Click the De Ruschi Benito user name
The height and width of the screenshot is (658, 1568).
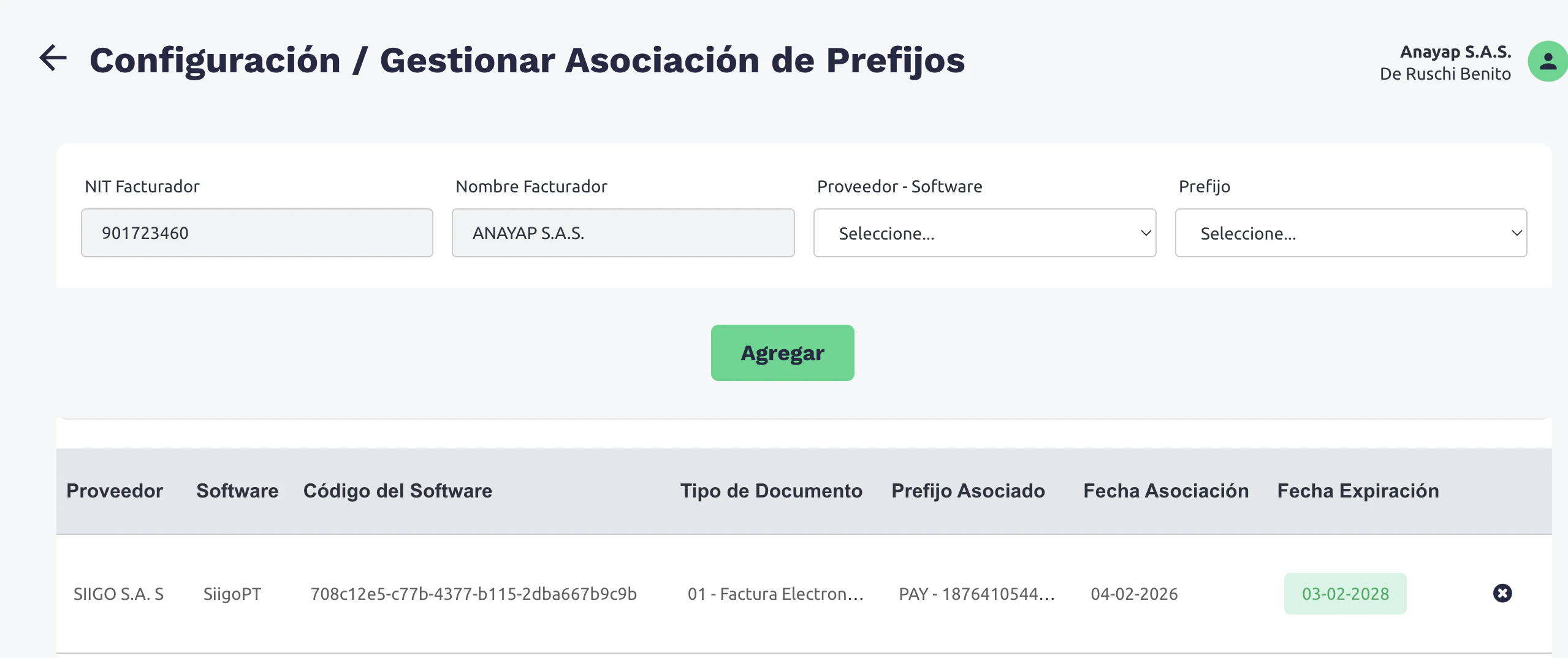(1445, 74)
